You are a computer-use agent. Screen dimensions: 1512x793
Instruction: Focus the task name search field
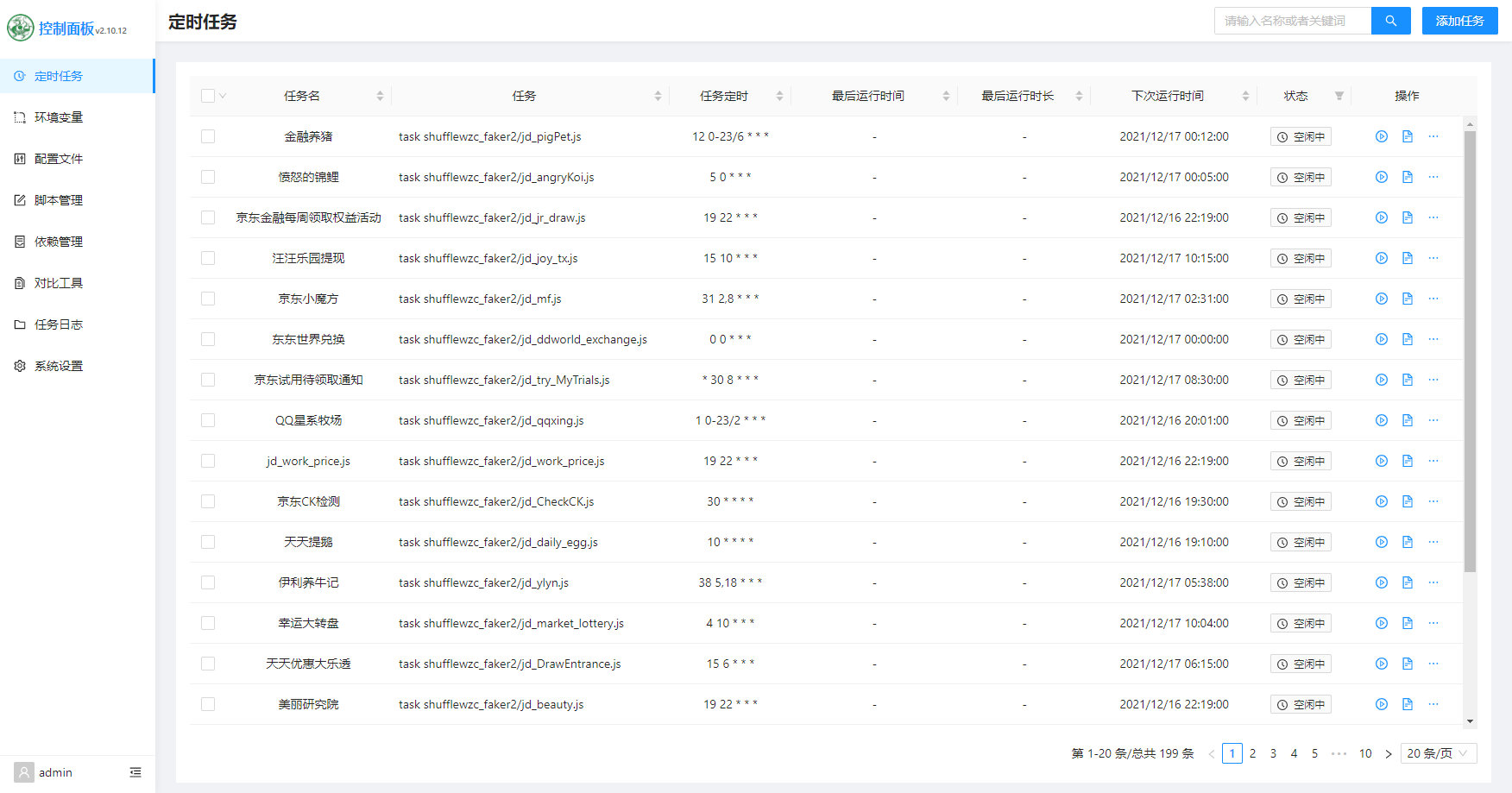click(x=1292, y=21)
